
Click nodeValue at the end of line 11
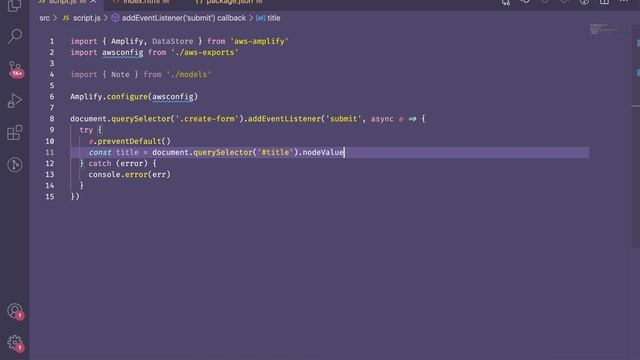click(x=323, y=152)
